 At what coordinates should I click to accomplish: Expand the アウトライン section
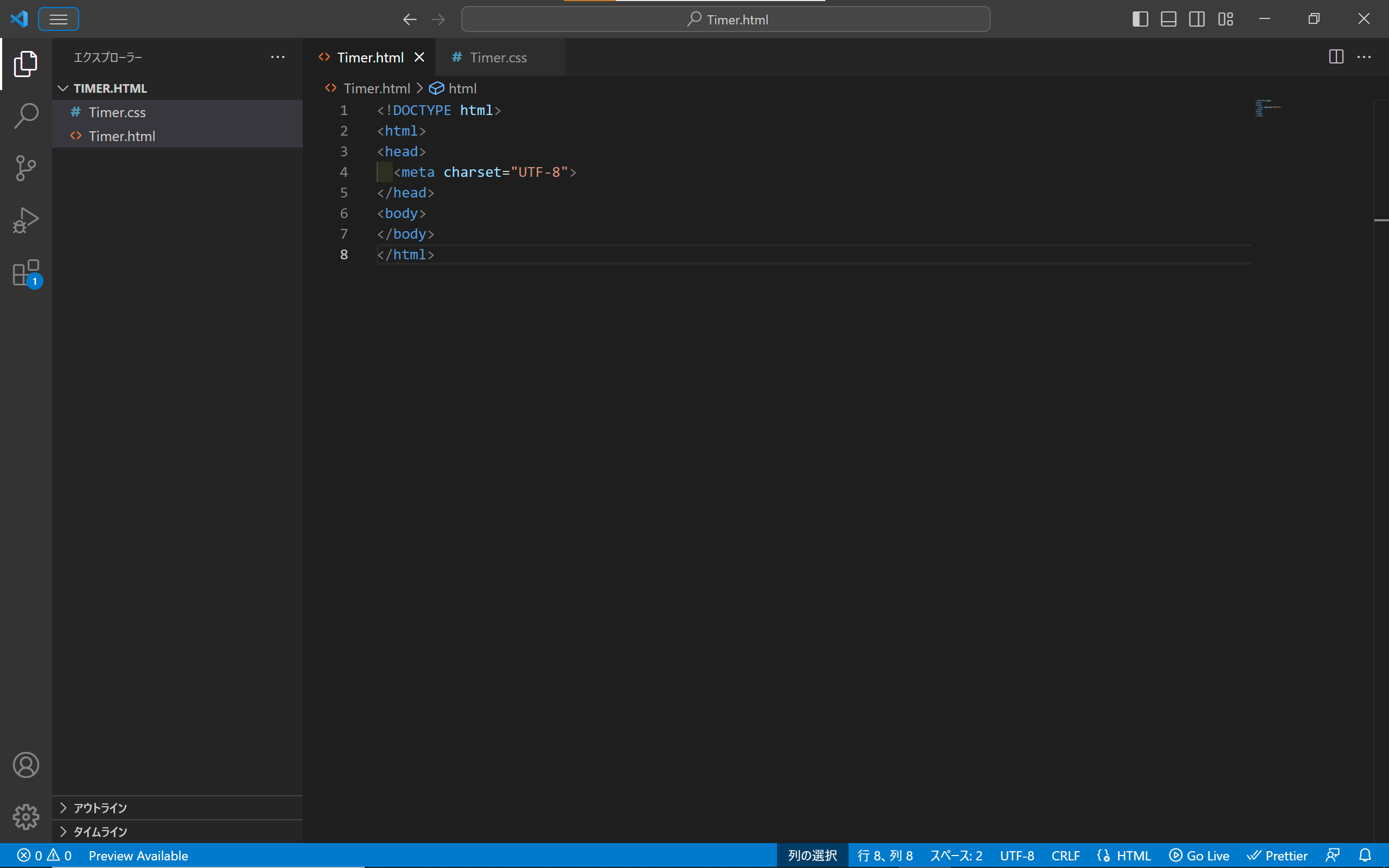177,808
